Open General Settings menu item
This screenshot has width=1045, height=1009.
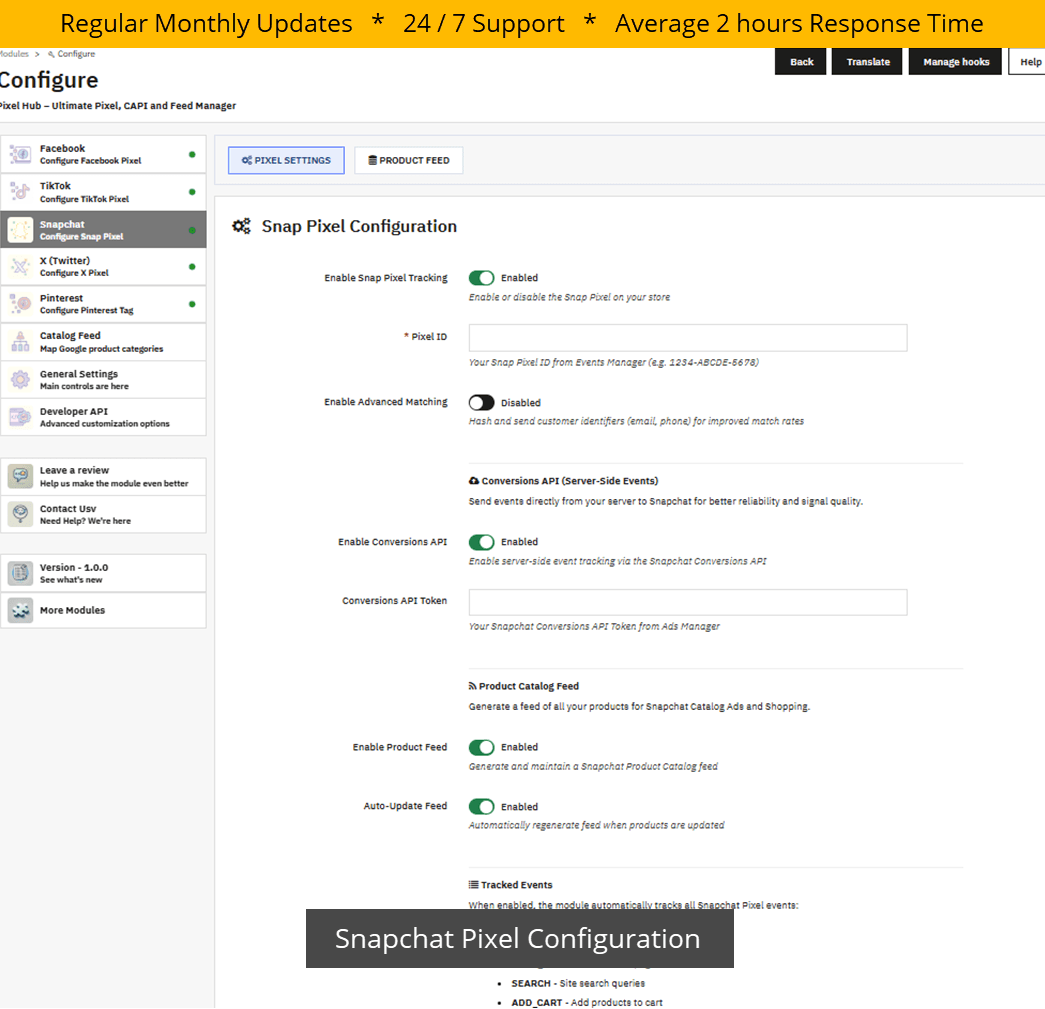pyautogui.click(x=103, y=380)
